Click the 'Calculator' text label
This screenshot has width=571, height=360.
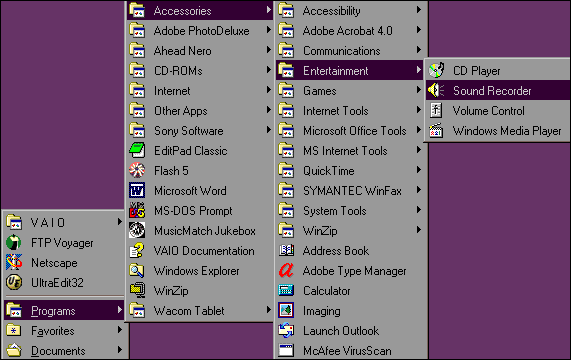coord(327,291)
